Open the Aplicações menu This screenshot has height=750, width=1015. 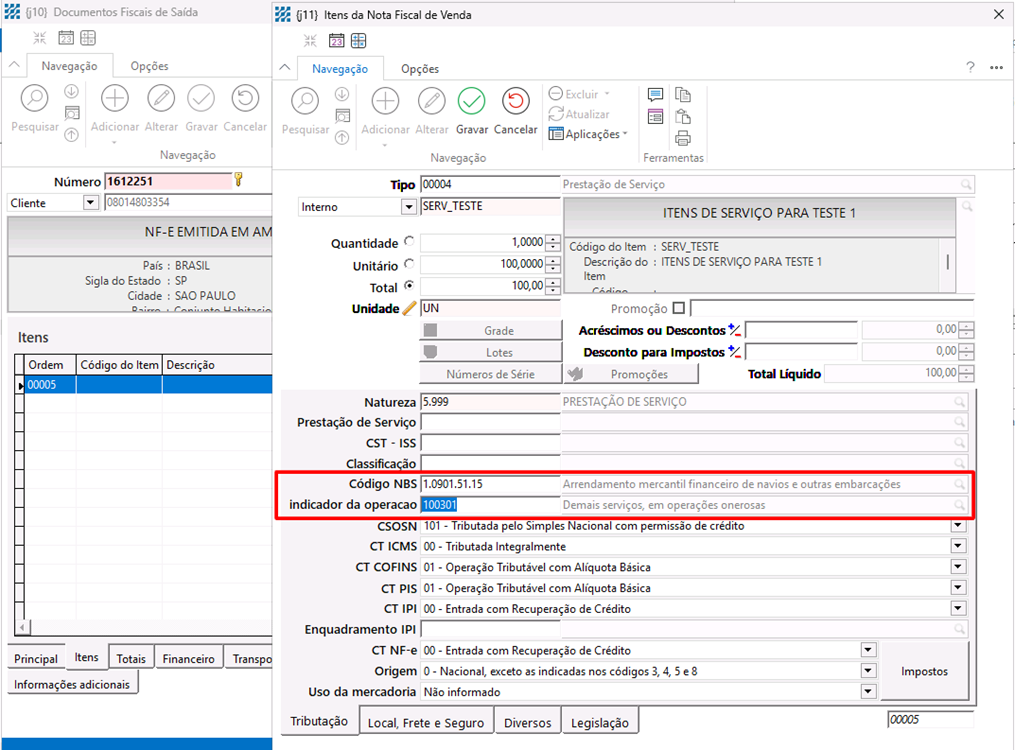[x=590, y=134]
